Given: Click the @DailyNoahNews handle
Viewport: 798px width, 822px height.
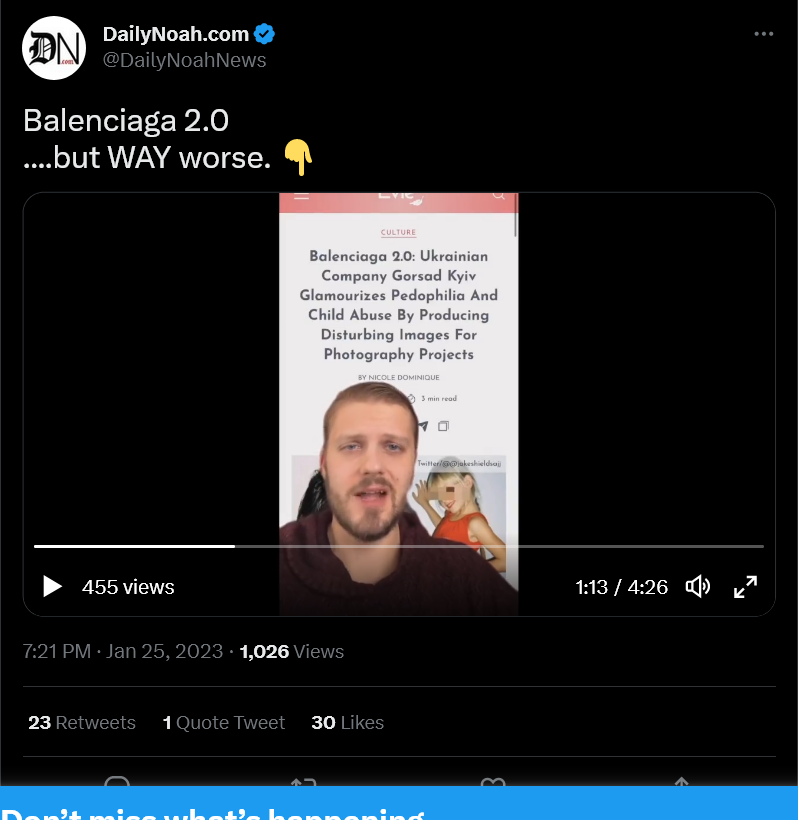Looking at the screenshot, I should (x=185, y=60).
